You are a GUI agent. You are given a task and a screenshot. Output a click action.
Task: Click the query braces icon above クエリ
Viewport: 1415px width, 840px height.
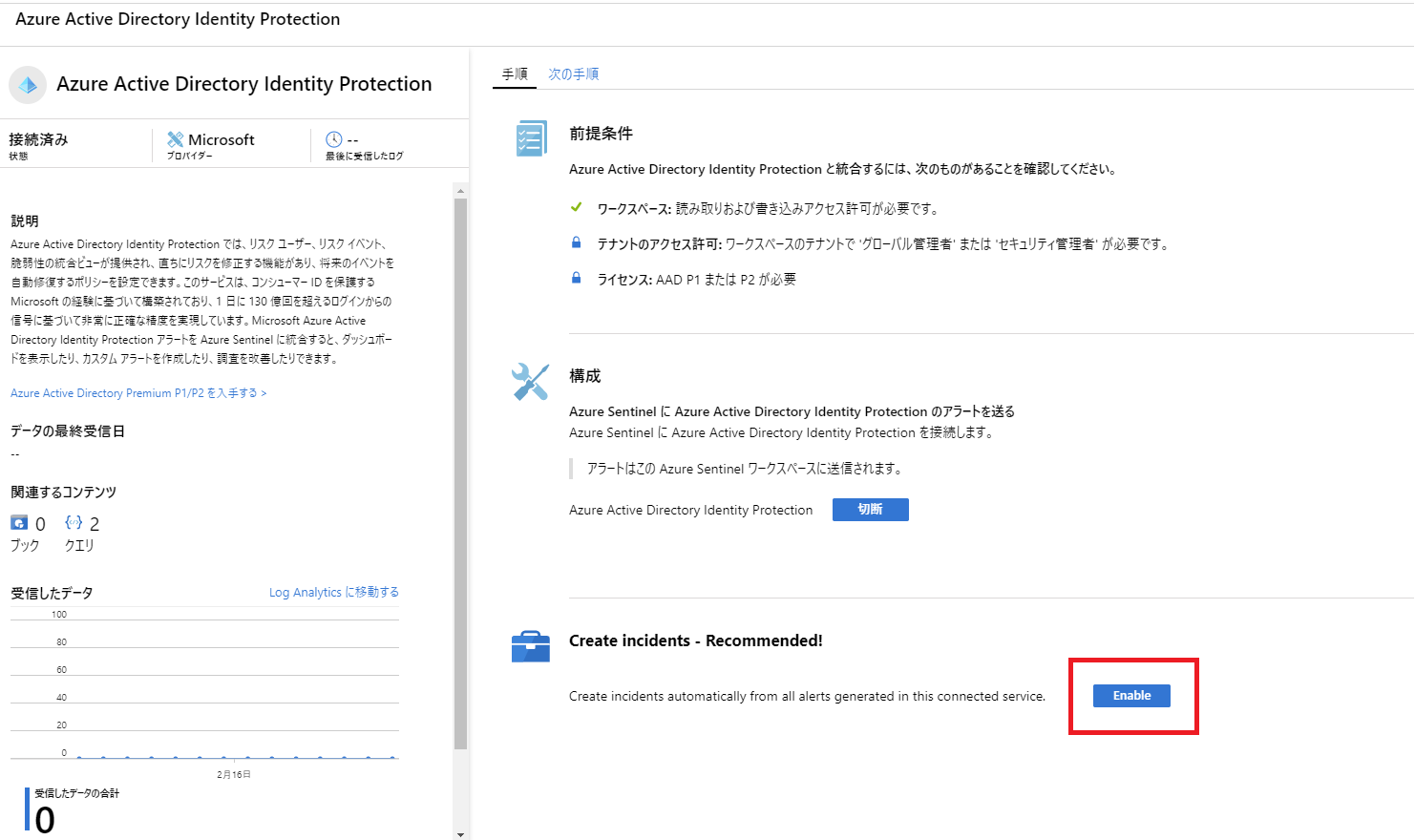(x=74, y=522)
